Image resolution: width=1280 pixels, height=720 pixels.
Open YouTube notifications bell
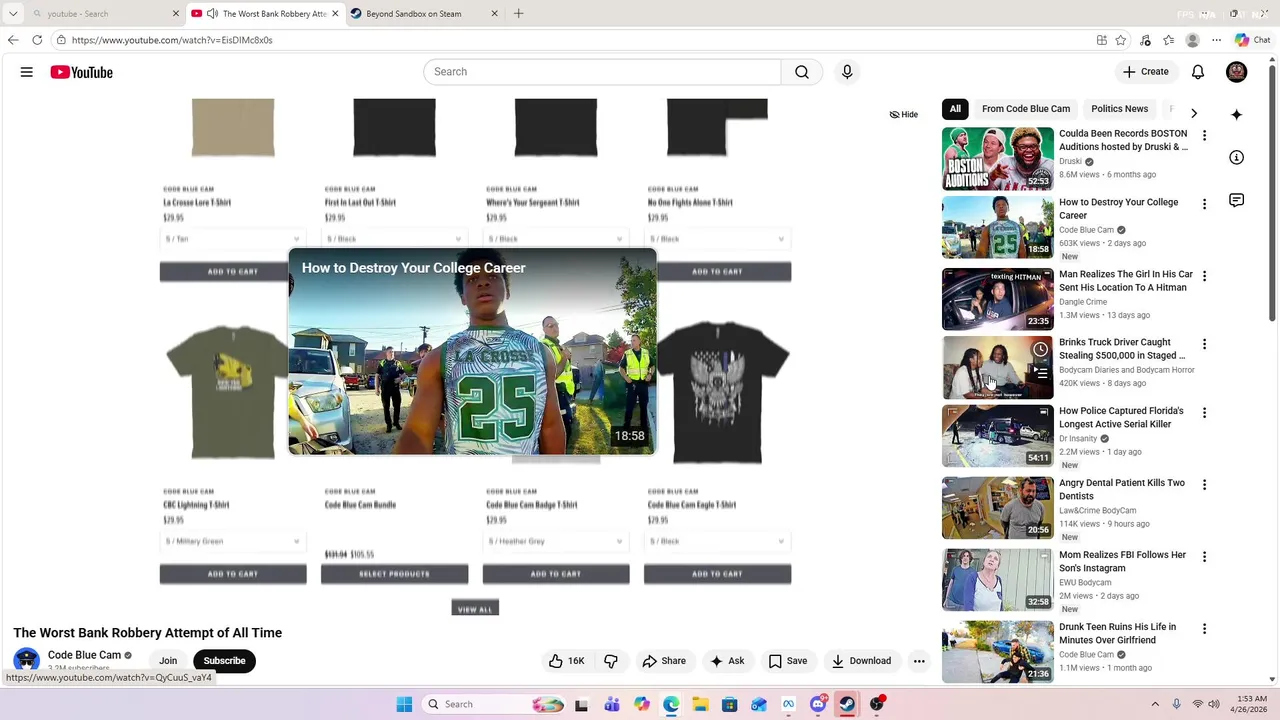(x=1198, y=72)
